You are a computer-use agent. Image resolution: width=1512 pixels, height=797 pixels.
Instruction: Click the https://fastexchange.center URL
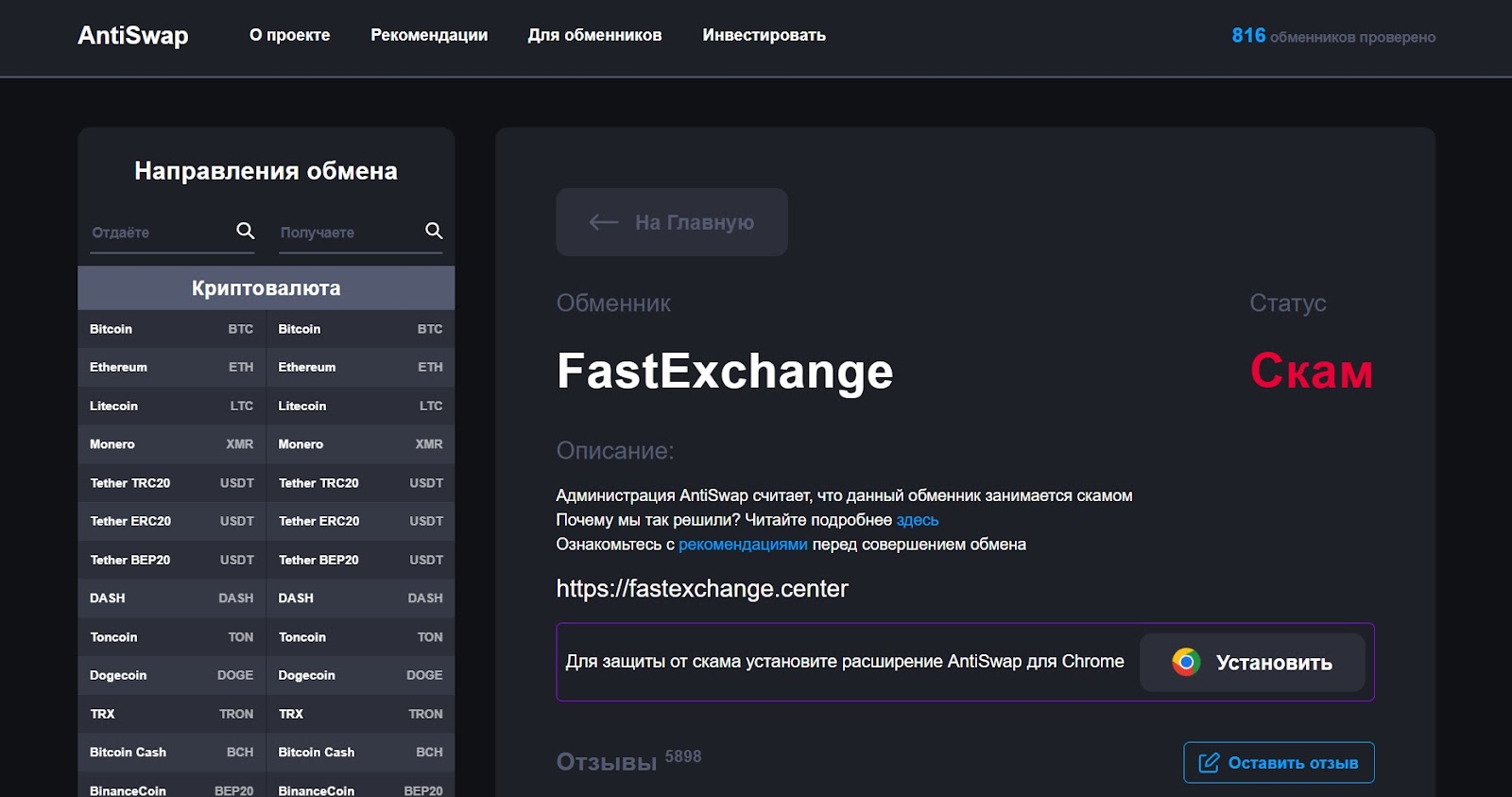(x=702, y=589)
